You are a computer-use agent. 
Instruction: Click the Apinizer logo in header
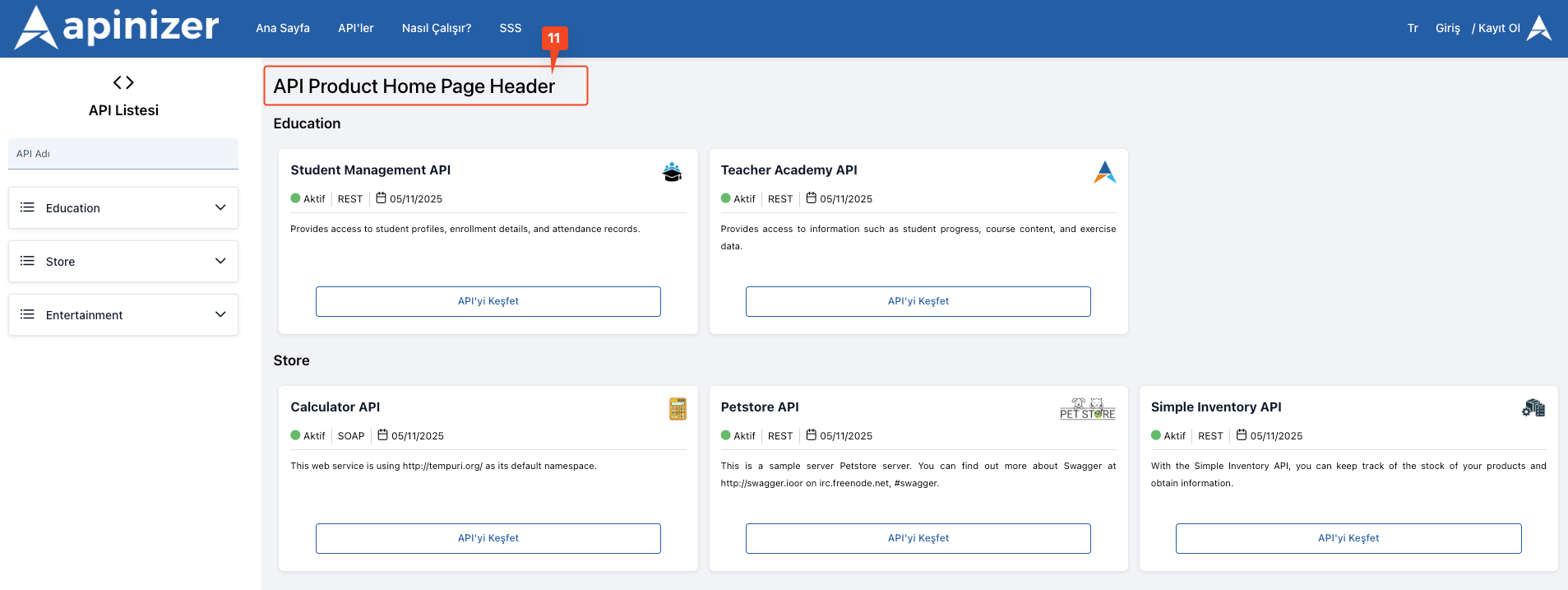point(117,28)
